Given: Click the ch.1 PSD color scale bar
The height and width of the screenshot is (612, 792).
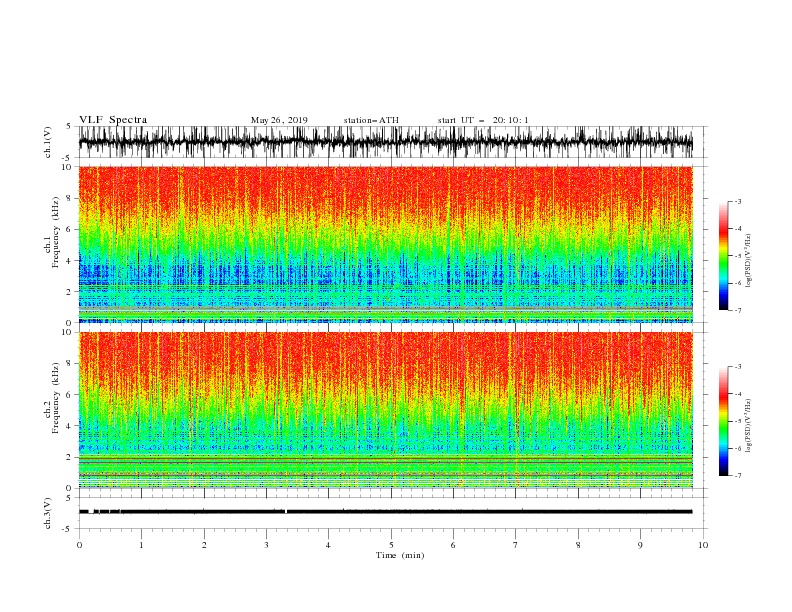Looking at the screenshot, I should [723, 256].
